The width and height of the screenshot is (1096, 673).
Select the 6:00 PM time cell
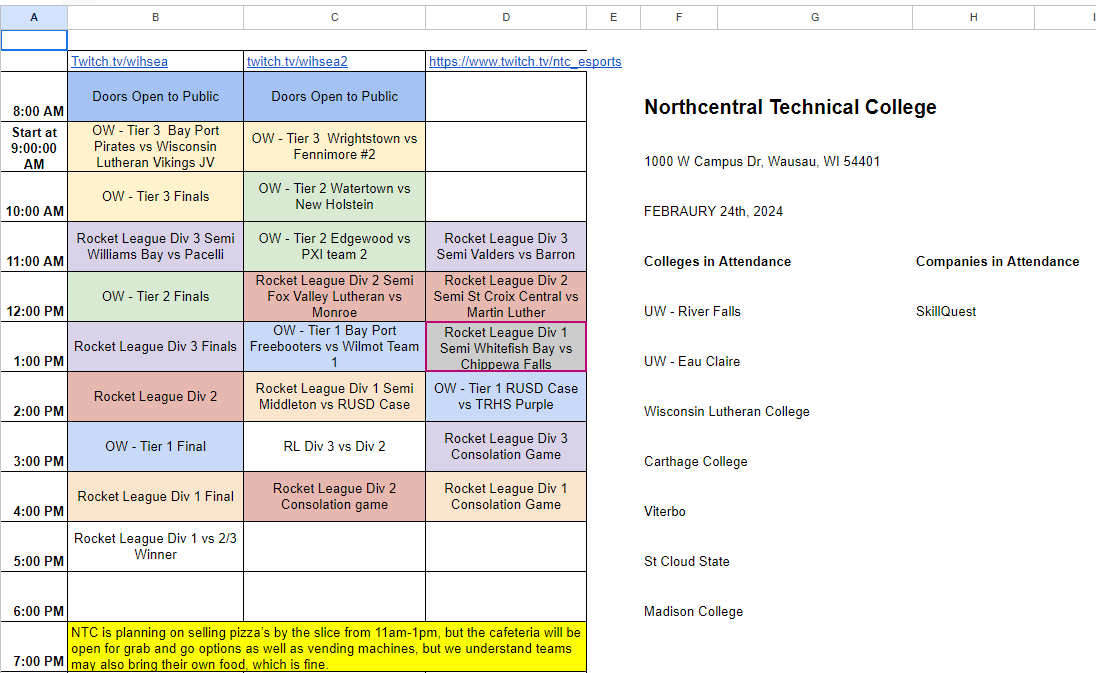[34, 597]
